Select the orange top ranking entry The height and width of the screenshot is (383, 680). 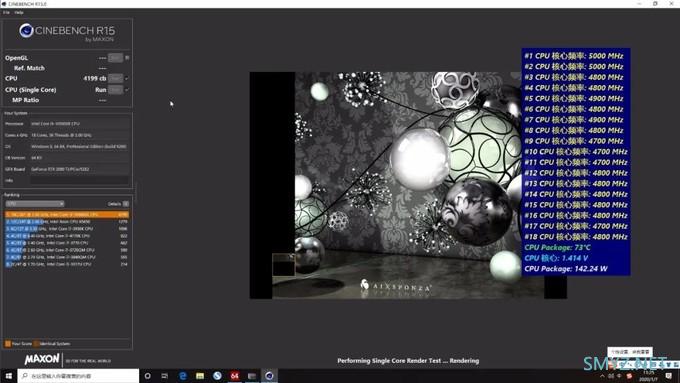(67, 214)
